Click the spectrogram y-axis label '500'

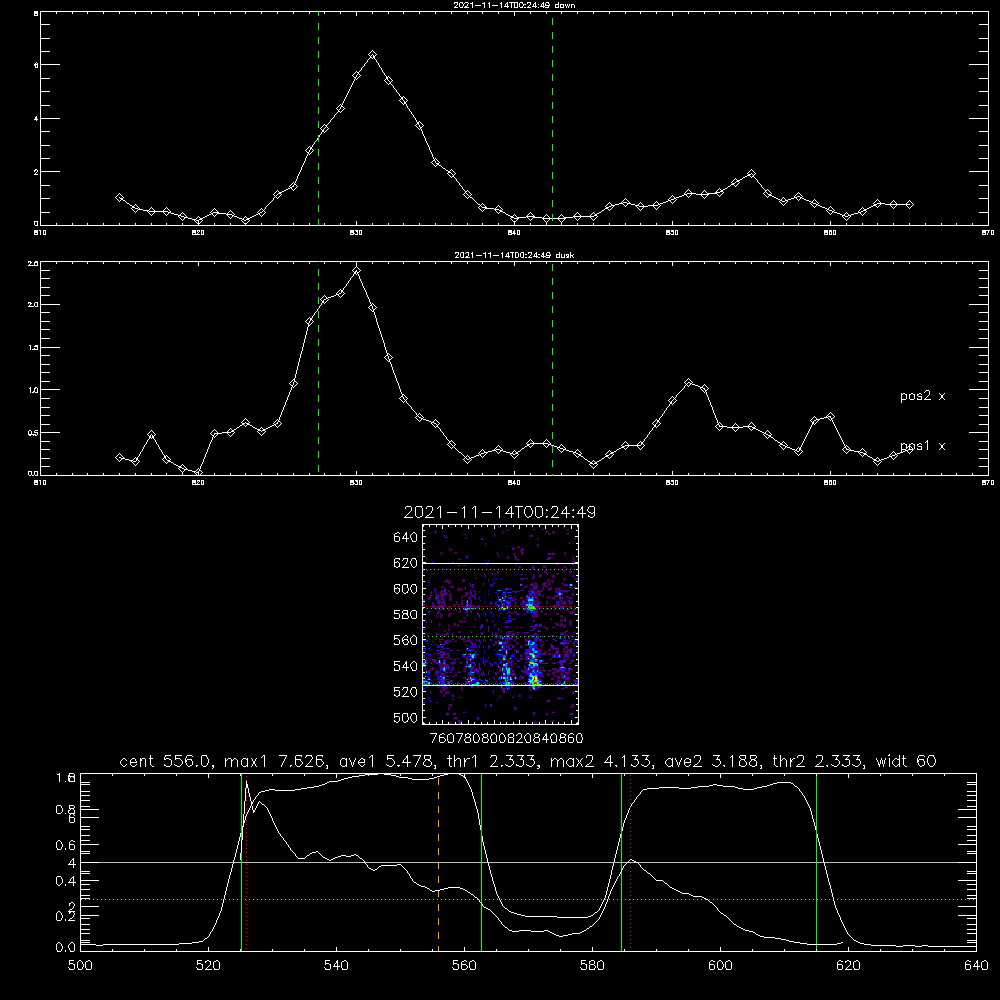(x=406, y=717)
